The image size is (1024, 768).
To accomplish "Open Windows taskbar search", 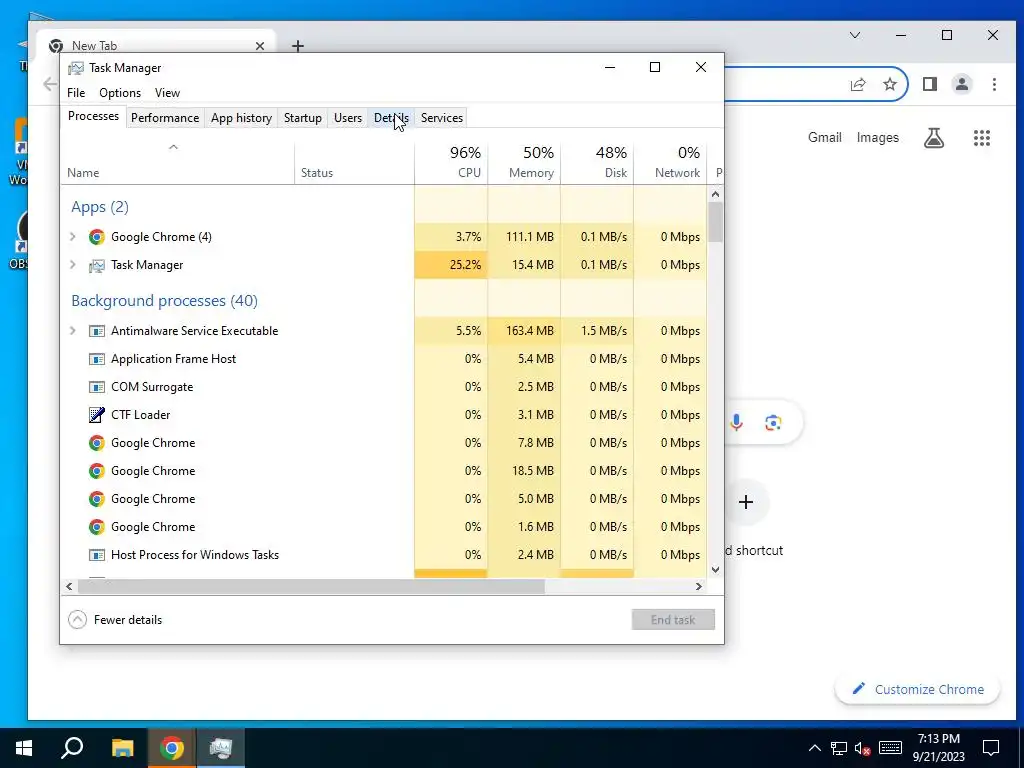I will [72, 748].
